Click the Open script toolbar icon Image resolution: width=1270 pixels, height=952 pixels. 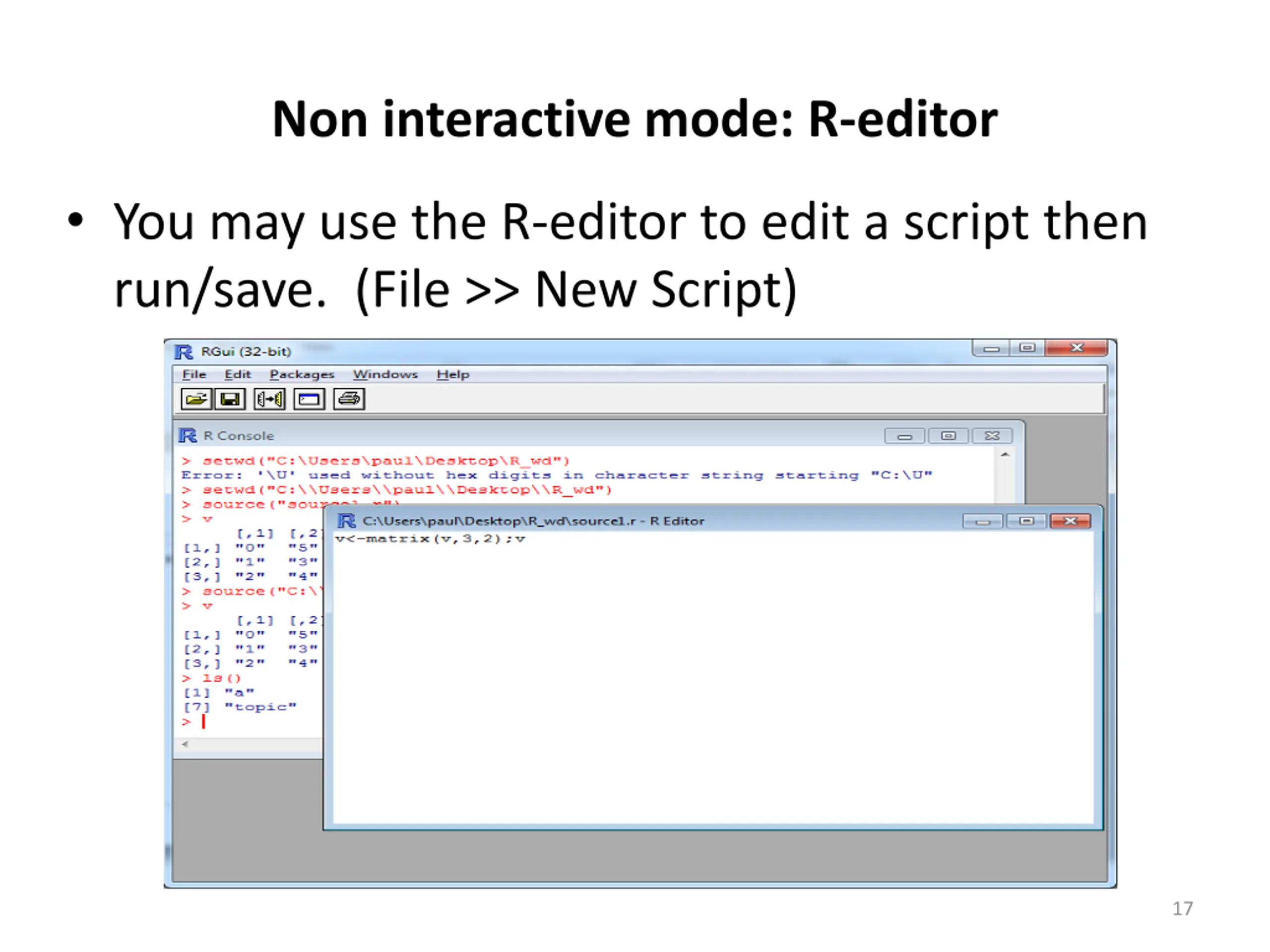click(x=196, y=399)
